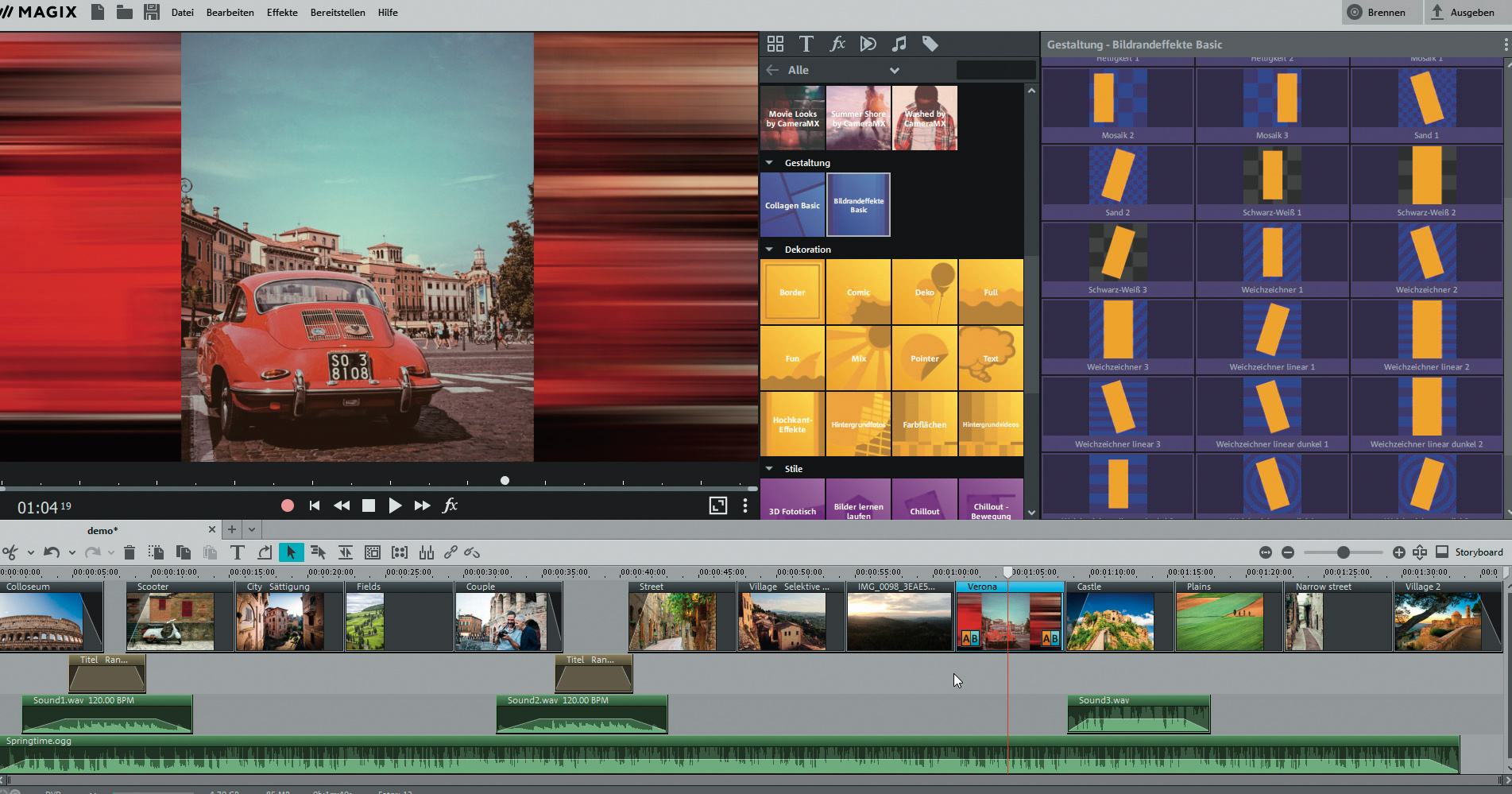The image size is (1512, 794).
Task: Open the title T icon in timeline toolbar
Action: 237,552
